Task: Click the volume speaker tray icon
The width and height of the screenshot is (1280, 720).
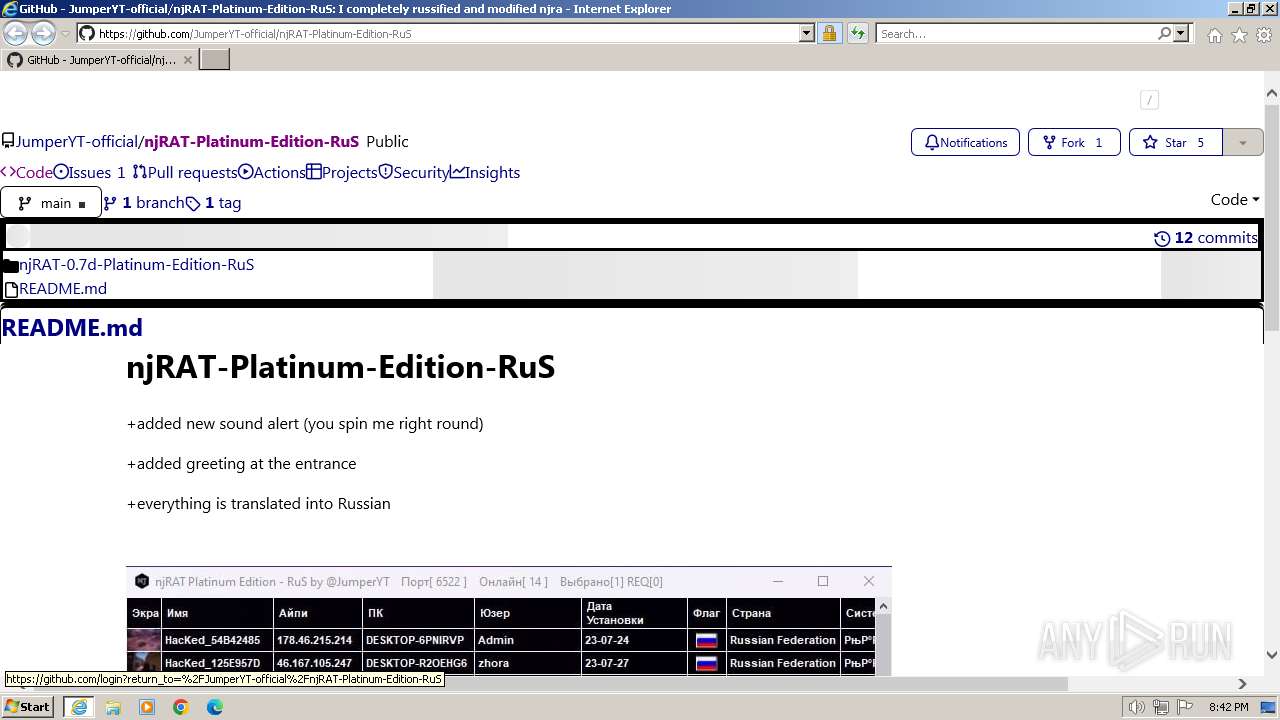Action: coord(1136,707)
